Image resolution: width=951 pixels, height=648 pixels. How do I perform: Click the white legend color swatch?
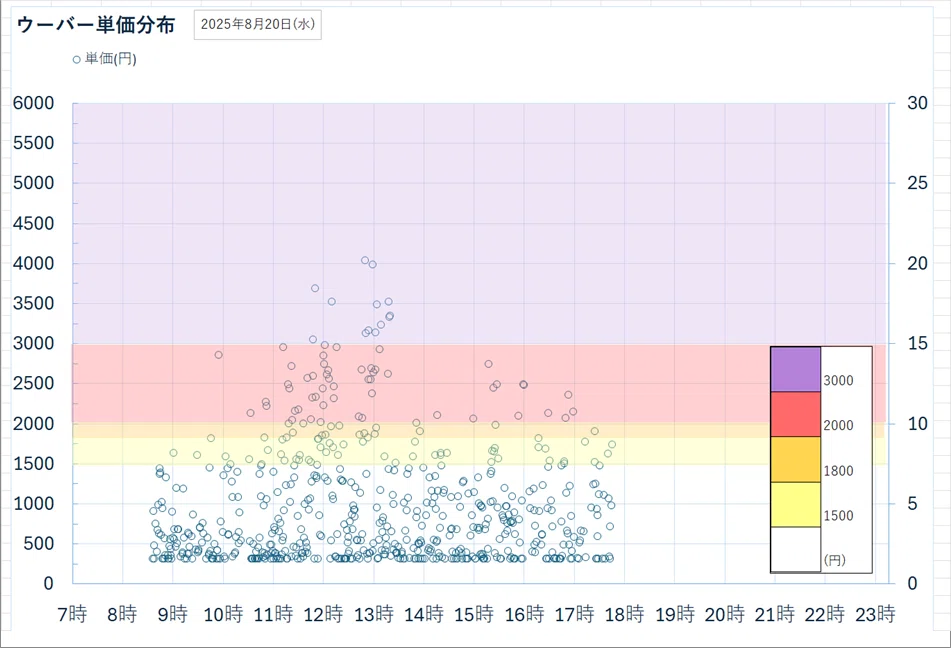click(x=796, y=549)
